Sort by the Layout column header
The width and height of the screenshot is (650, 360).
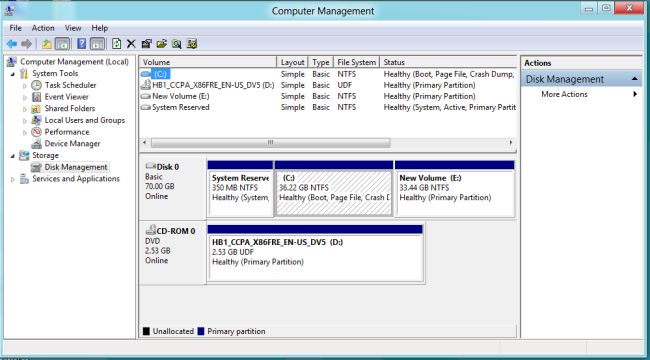pos(292,62)
